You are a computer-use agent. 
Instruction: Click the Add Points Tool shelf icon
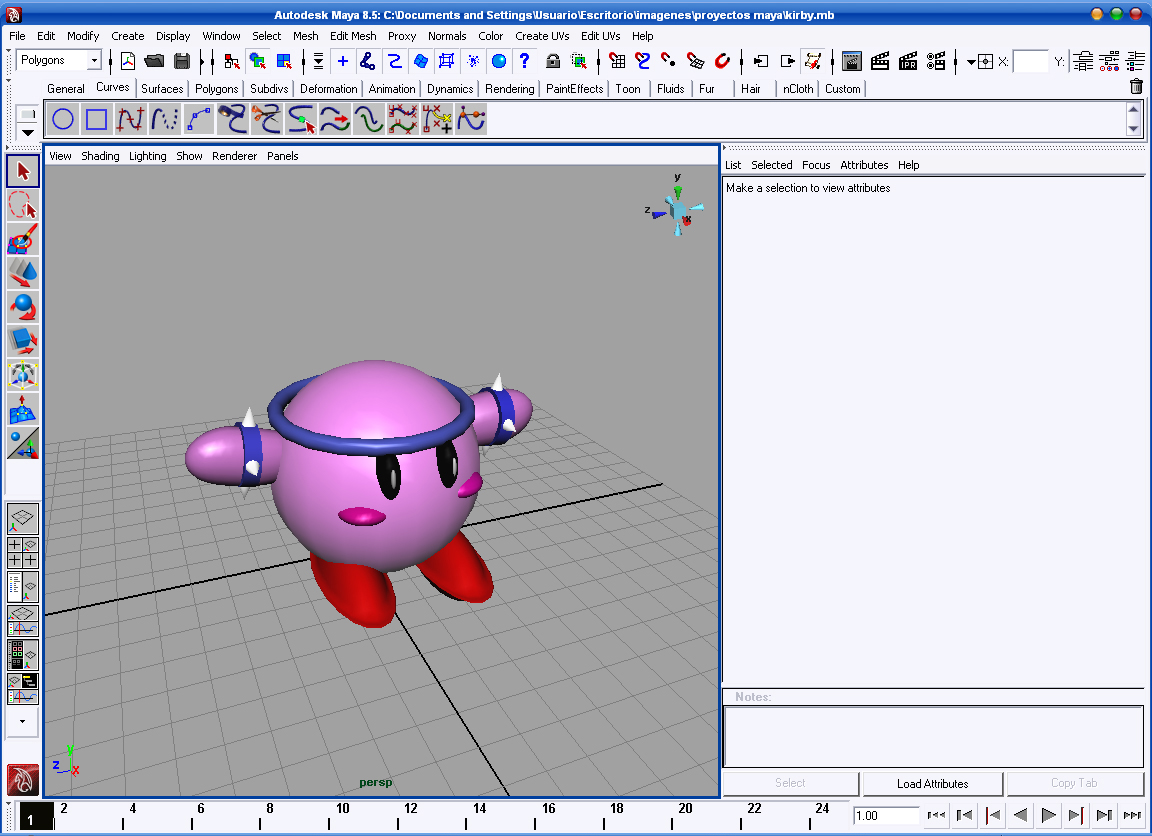[436, 119]
